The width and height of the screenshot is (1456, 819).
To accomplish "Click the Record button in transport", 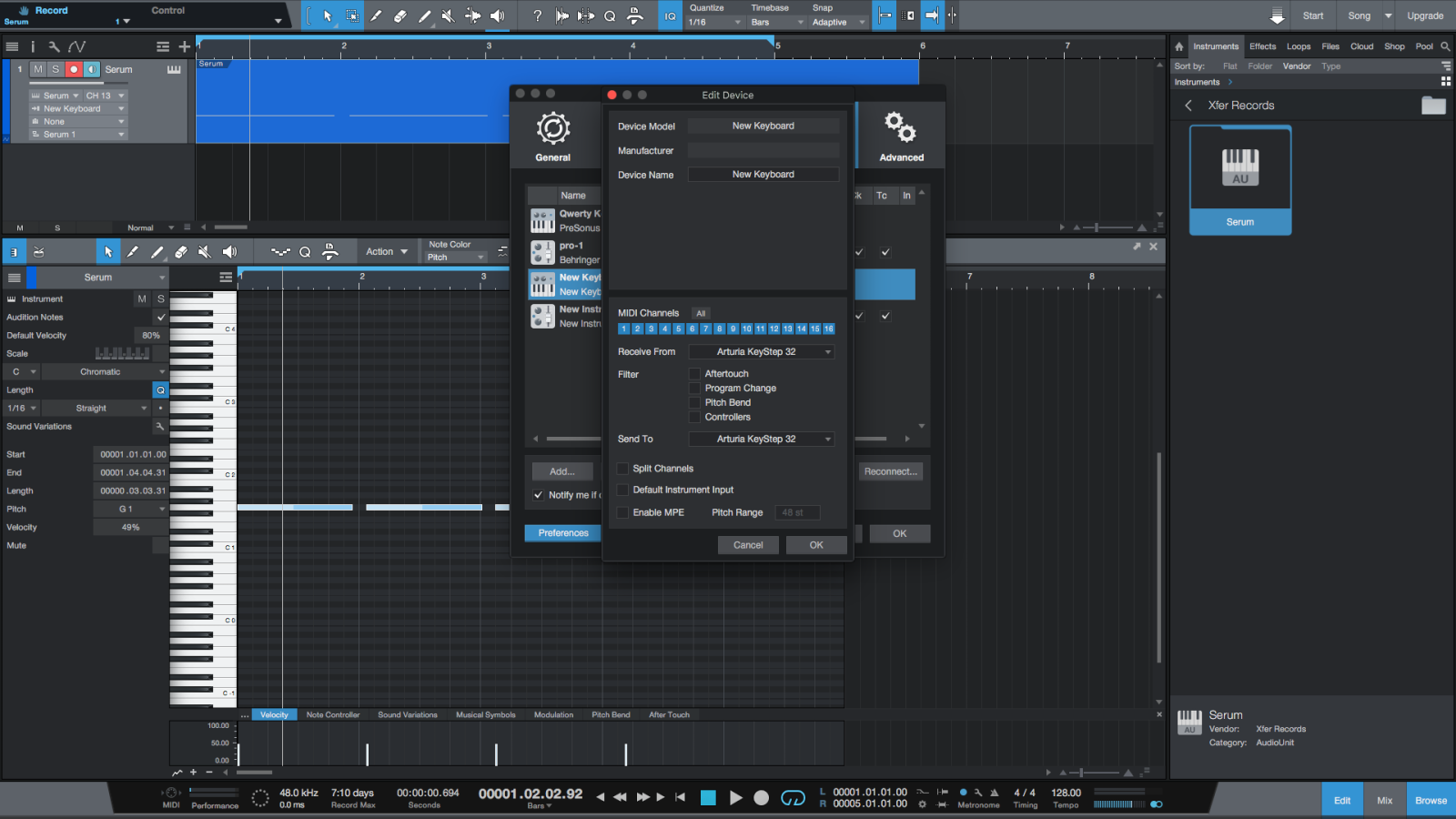I will pos(762,798).
